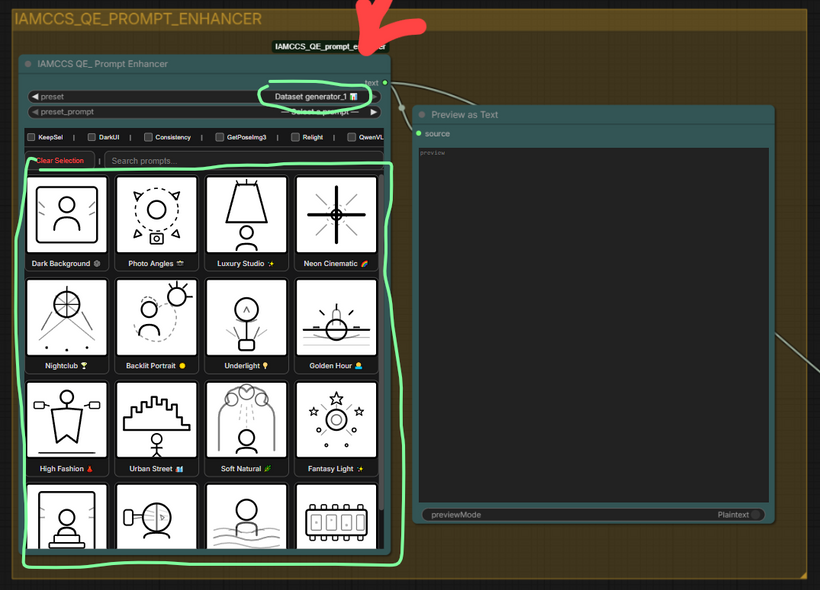Tick the Relight checkbox
Screen dimensions: 820x590
(295, 137)
